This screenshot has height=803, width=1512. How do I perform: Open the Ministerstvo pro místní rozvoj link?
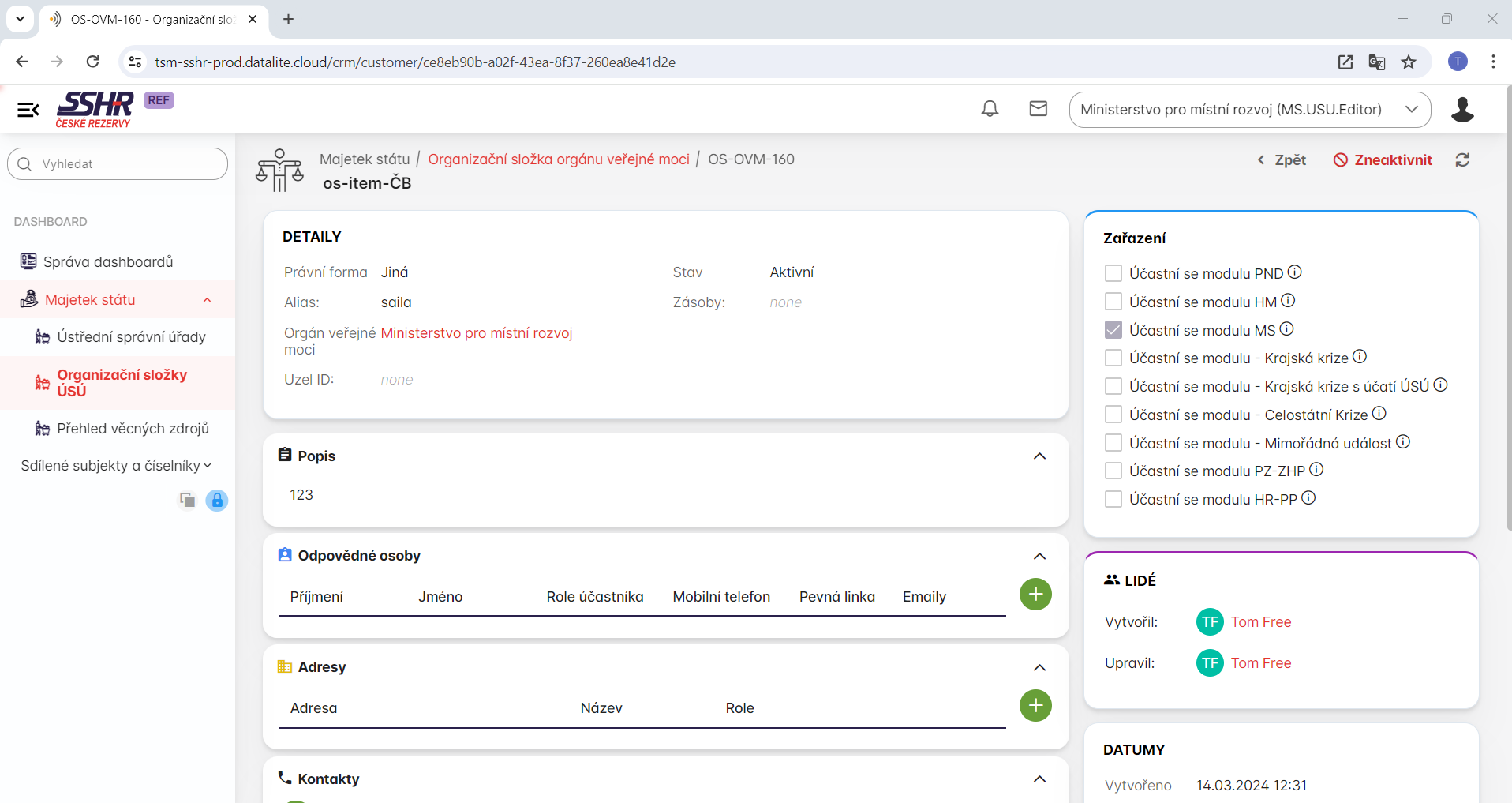point(477,333)
